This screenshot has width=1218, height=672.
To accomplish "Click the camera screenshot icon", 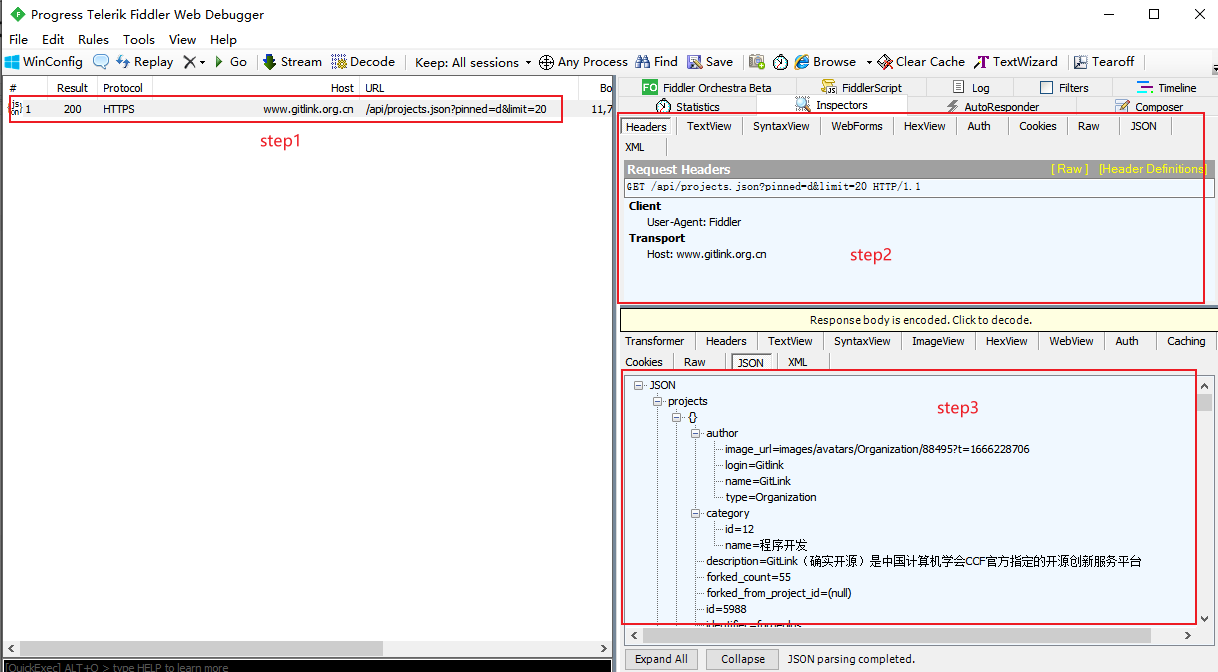I will tap(757, 62).
